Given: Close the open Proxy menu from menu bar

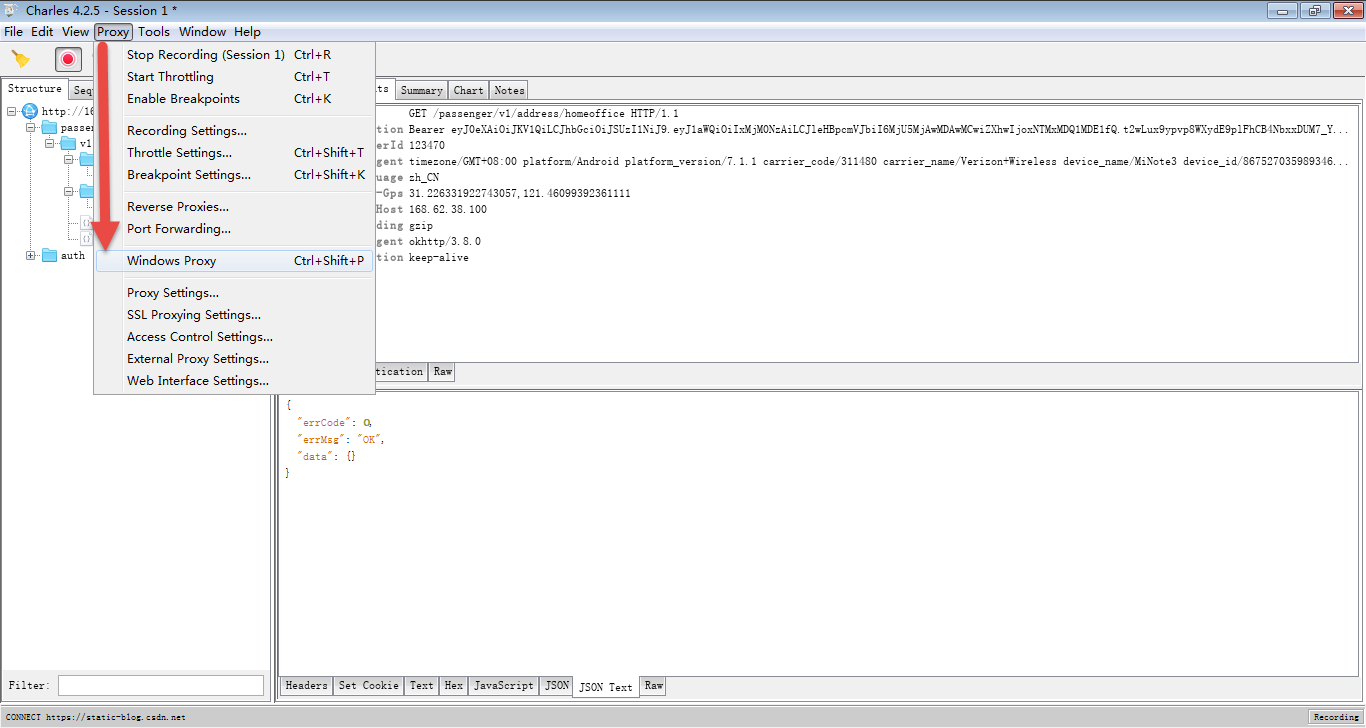Looking at the screenshot, I should click(113, 31).
